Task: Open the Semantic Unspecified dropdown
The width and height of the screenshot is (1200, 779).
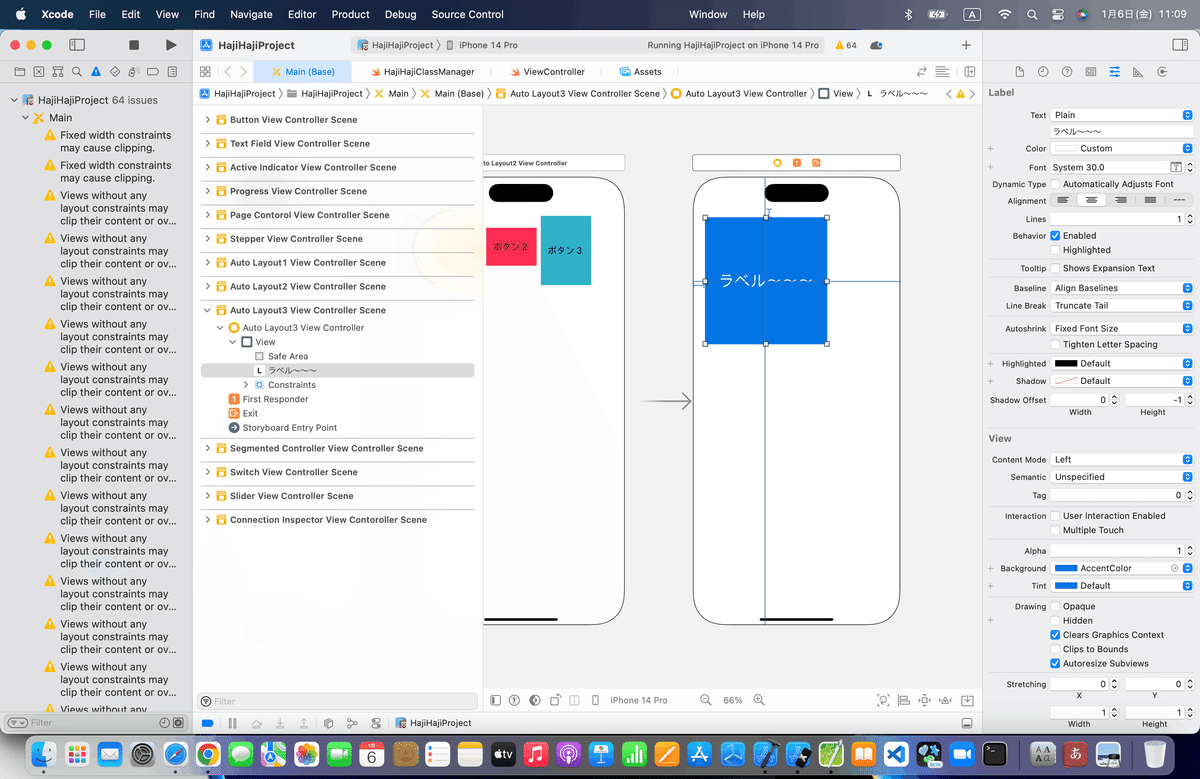Action: 1122,477
